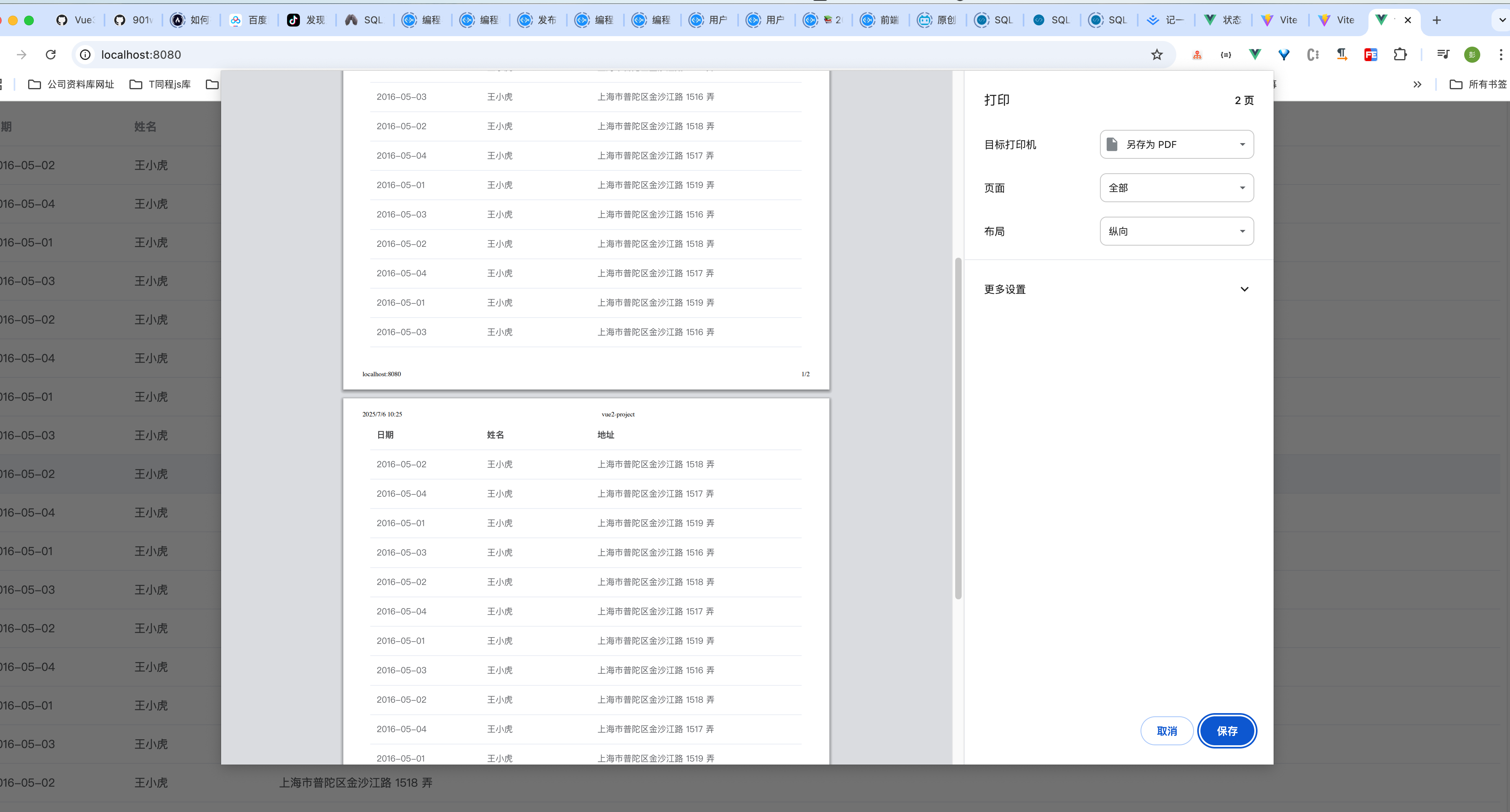This screenshot has width=1510, height=812.
Task: Open the green profile avatar
Action: click(x=1472, y=55)
